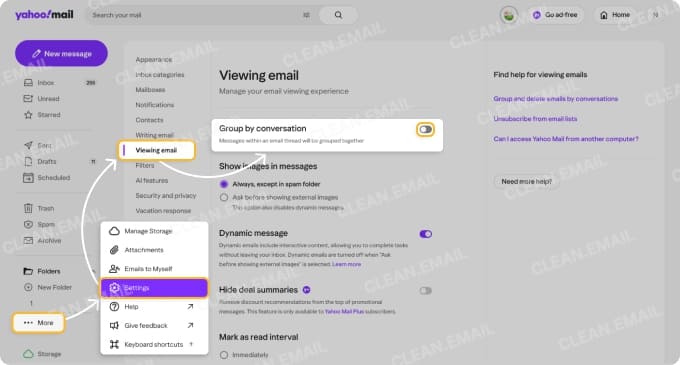Select the Viewing email settings tab
680x365 pixels.
157,150
